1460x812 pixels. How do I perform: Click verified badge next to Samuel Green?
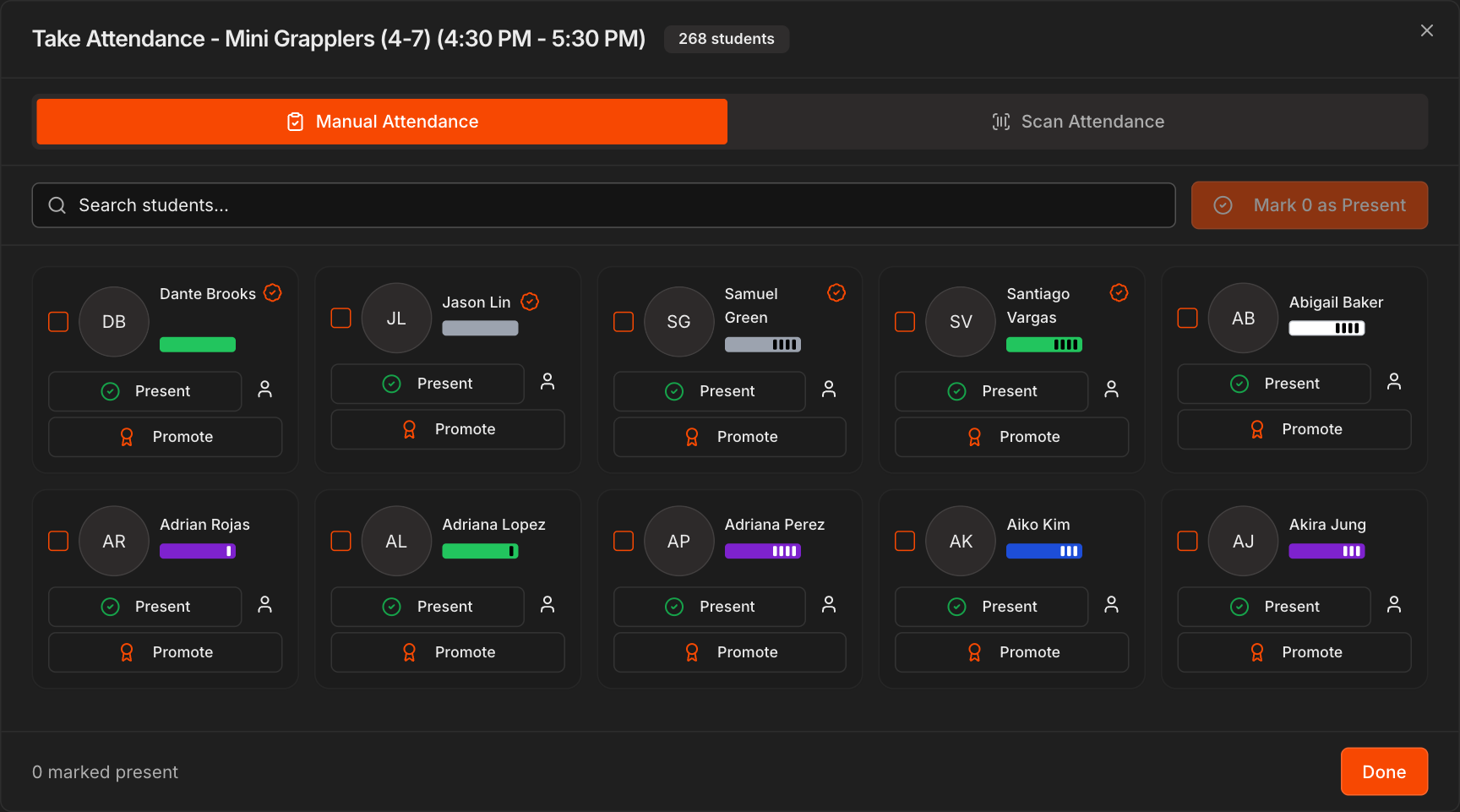[x=836, y=292]
